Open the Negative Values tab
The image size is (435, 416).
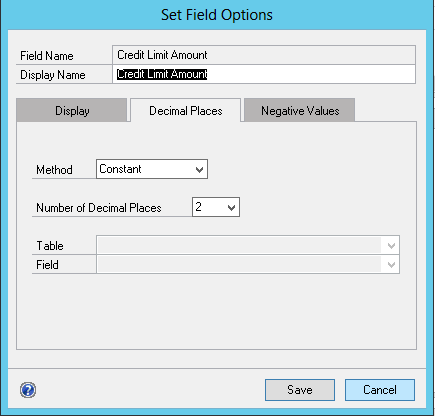point(300,110)
